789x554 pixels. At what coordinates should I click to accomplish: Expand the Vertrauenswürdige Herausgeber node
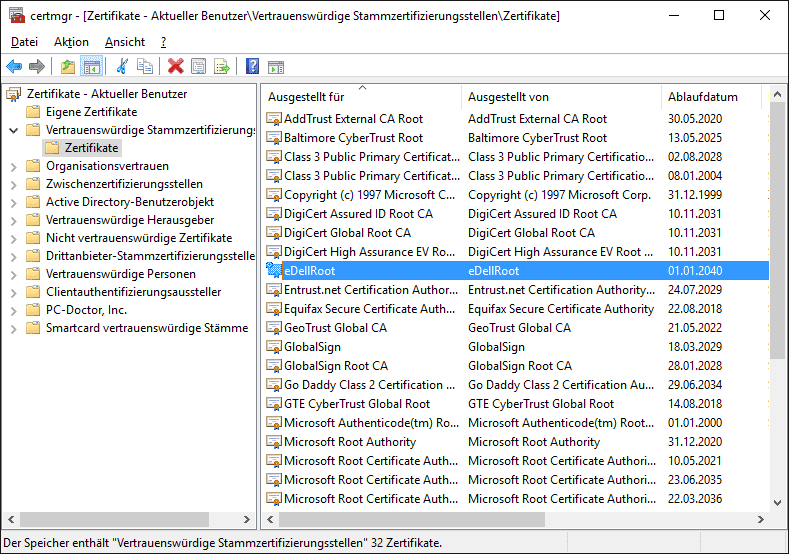coord(14,221)
